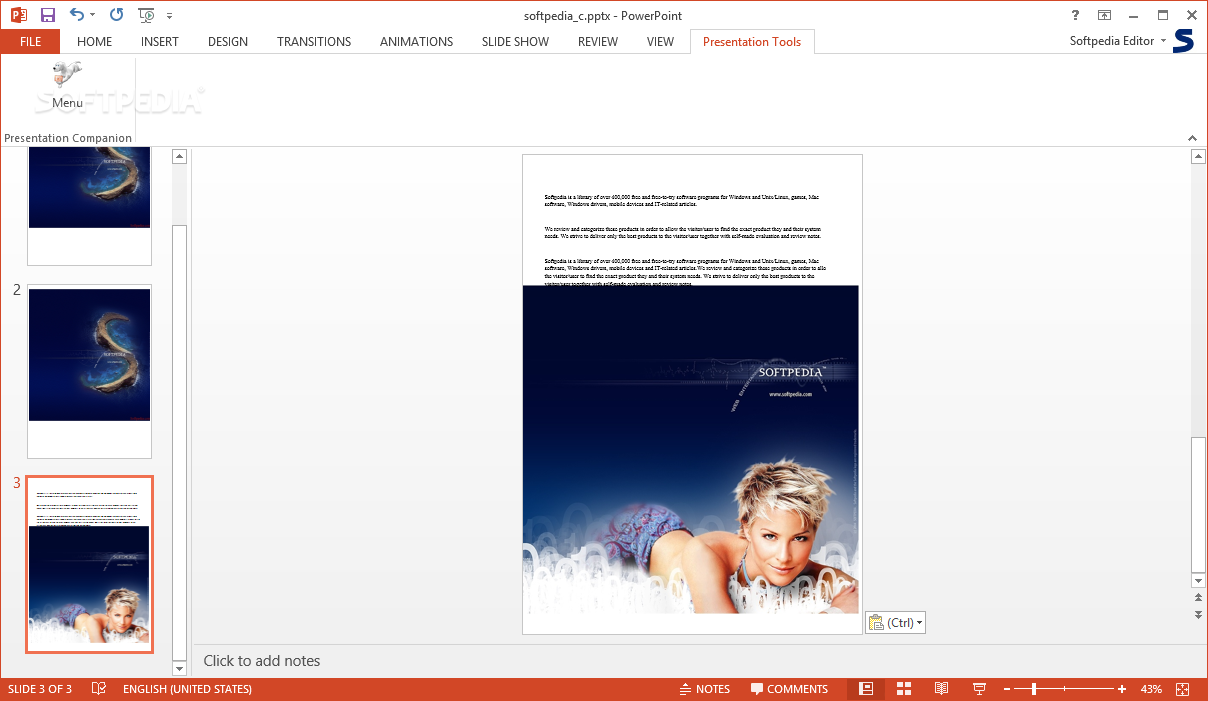Viewport: 1208px width, 701px height.
Task: Select the Softpedia picture on the slide
Action: click(x=690, y=449)
